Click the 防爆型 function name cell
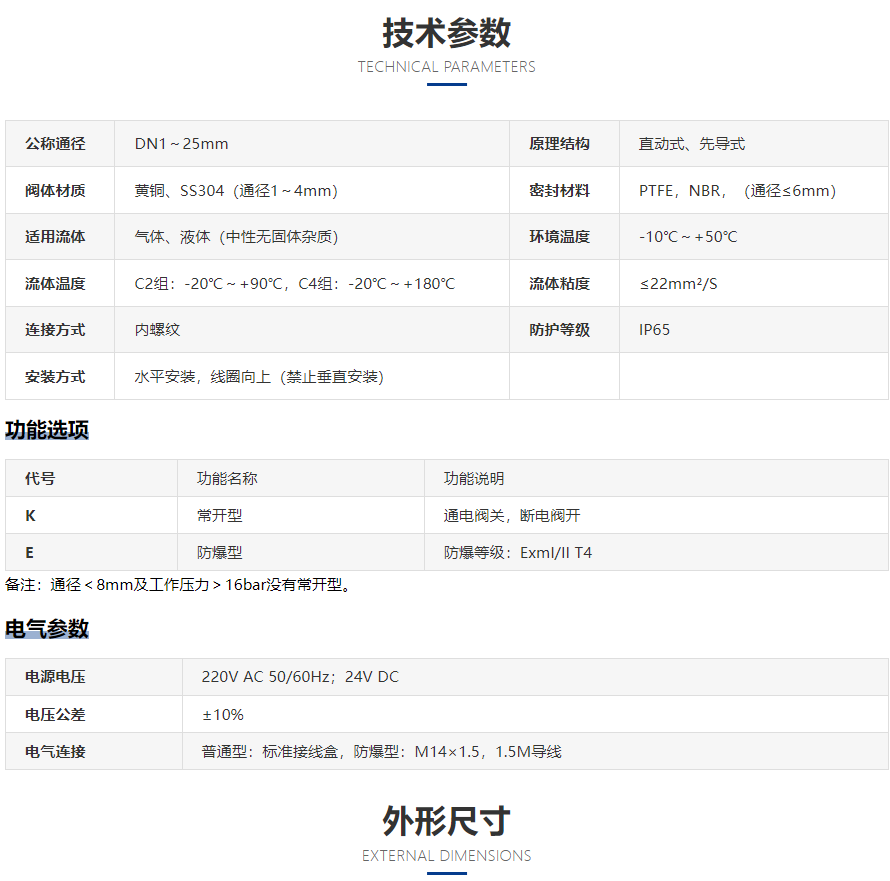 (x=220, y=552)
